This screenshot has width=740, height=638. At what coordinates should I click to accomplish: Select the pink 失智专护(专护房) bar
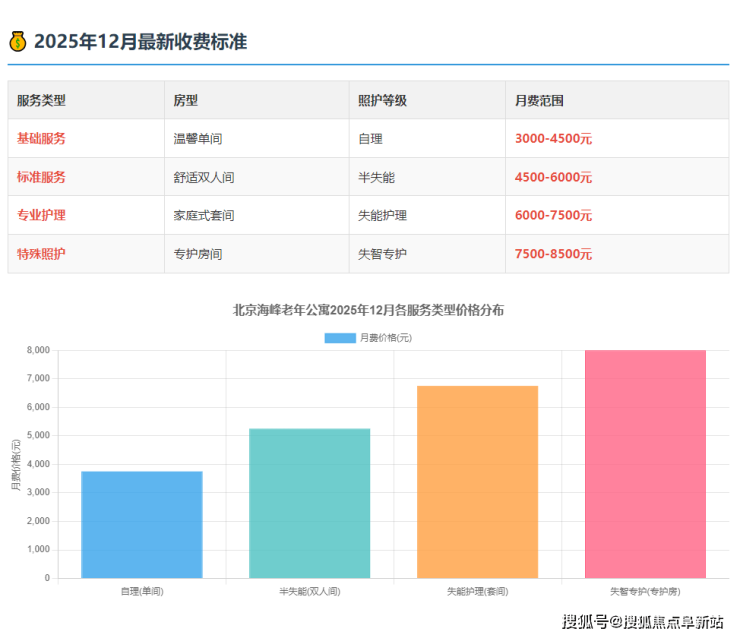(x=645, y=464)
